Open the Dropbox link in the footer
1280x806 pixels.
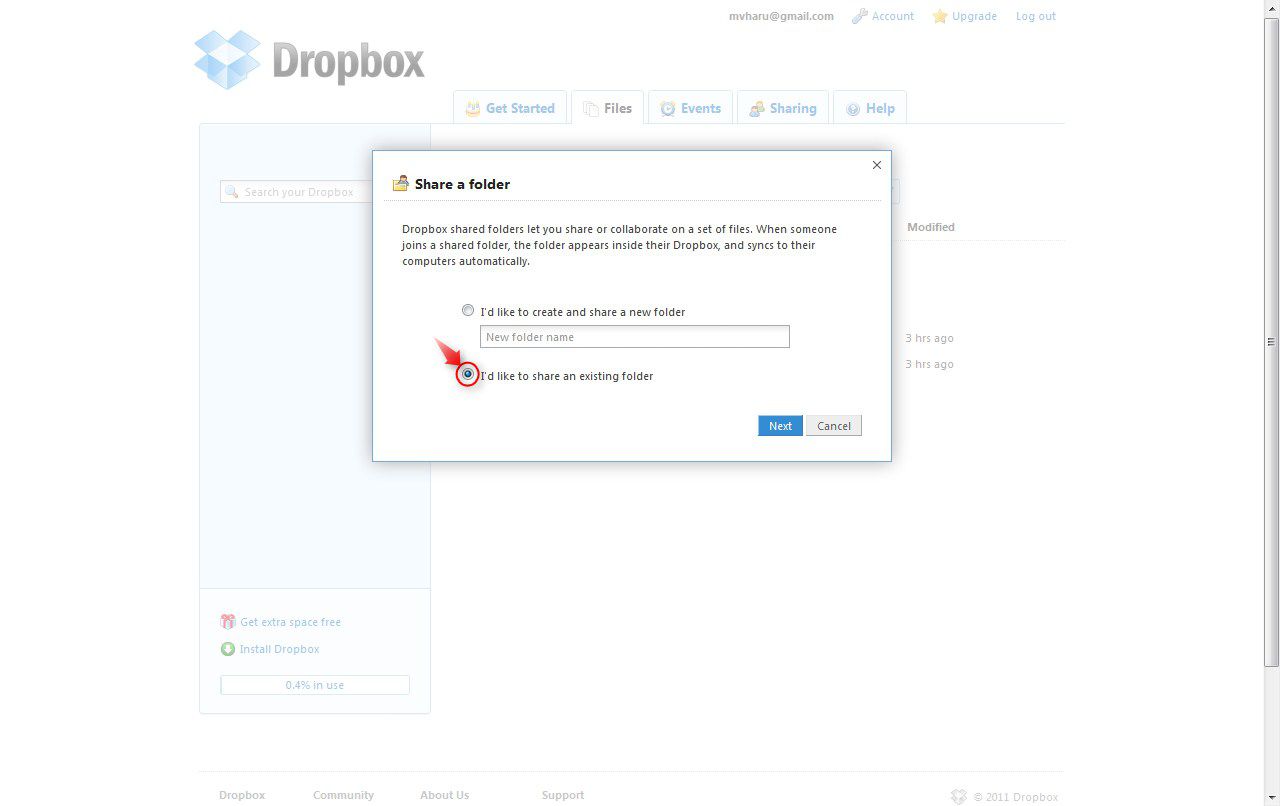pyautogui.click(x=242, y=795)
